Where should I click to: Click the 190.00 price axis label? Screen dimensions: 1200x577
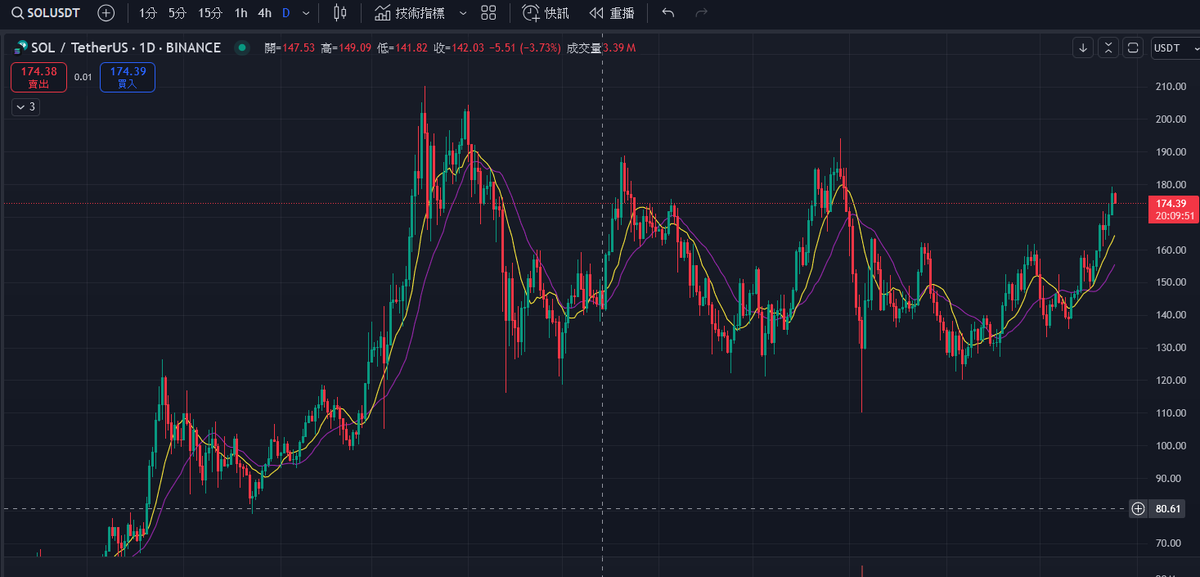pos(1170,152)
